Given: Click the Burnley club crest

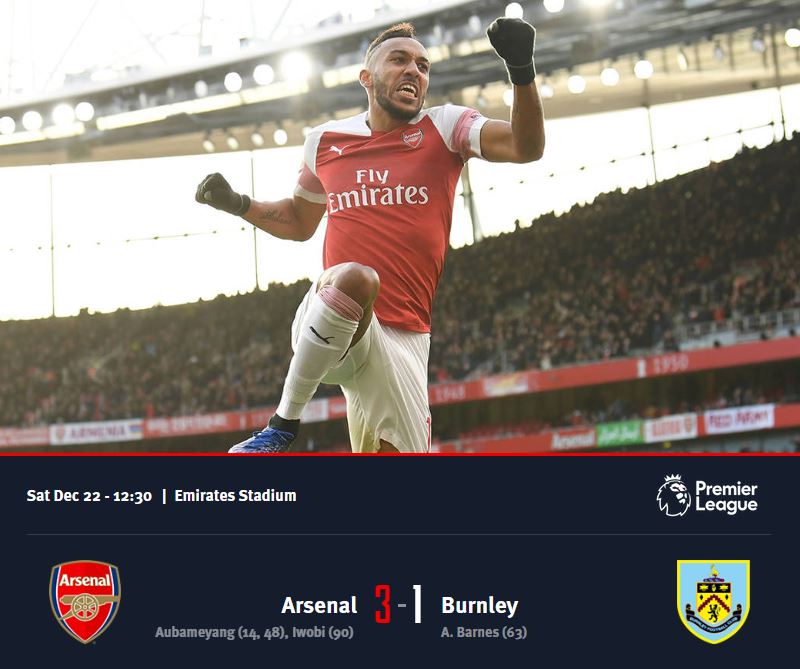Looking at the screenshot, I should pyautogui.click(x=713, y=602).
